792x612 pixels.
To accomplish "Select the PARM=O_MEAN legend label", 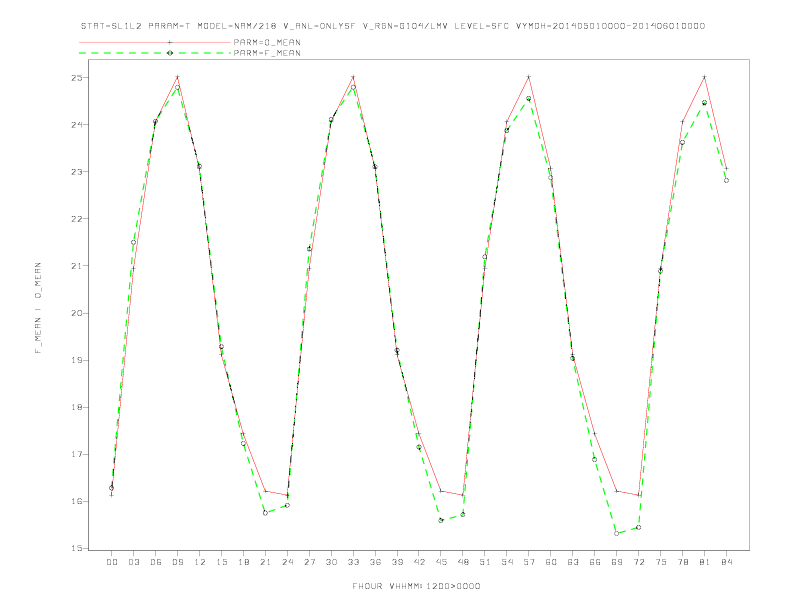I will pyautogui.click(x=267, y=42).
